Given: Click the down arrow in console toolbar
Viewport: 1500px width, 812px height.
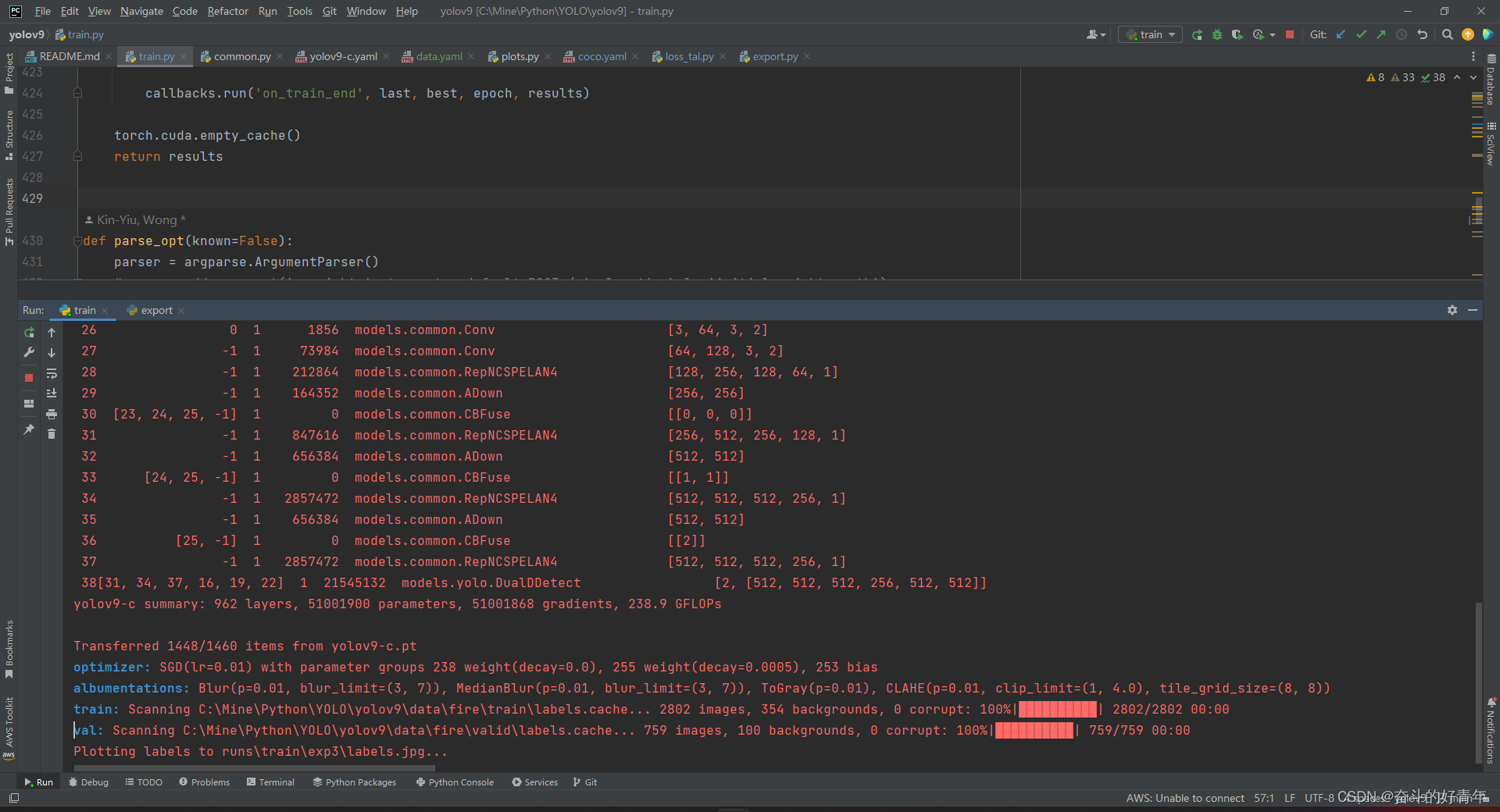Looking at the screenshot, I should tap(52, 352).
